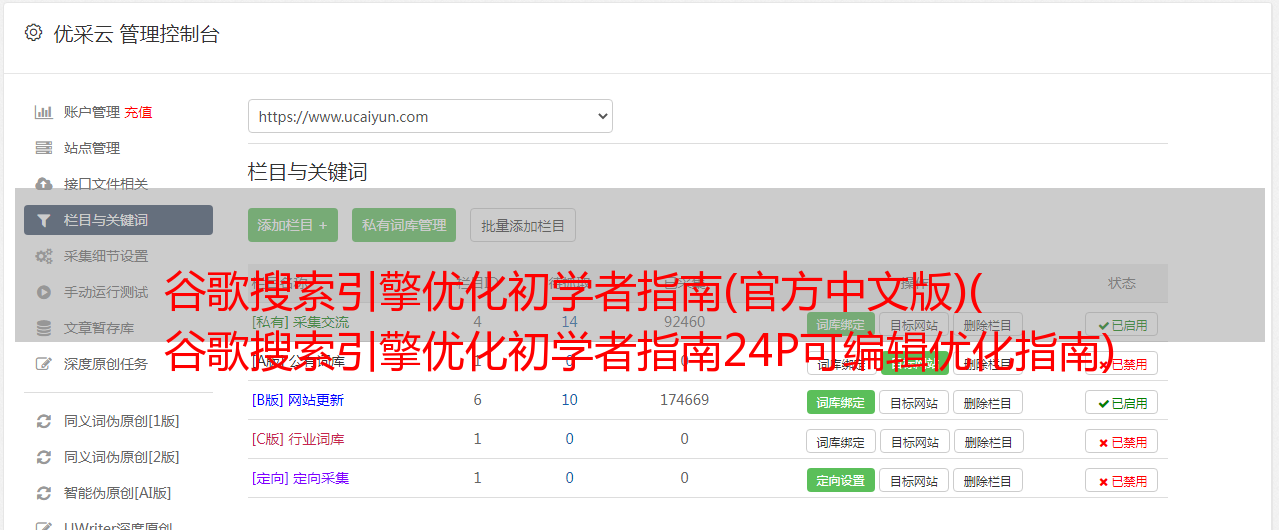The width and height of the screenshot is (1279, 530).
Task: Open the [定向] 定向采集 column link
Action: tap(301, 478)
